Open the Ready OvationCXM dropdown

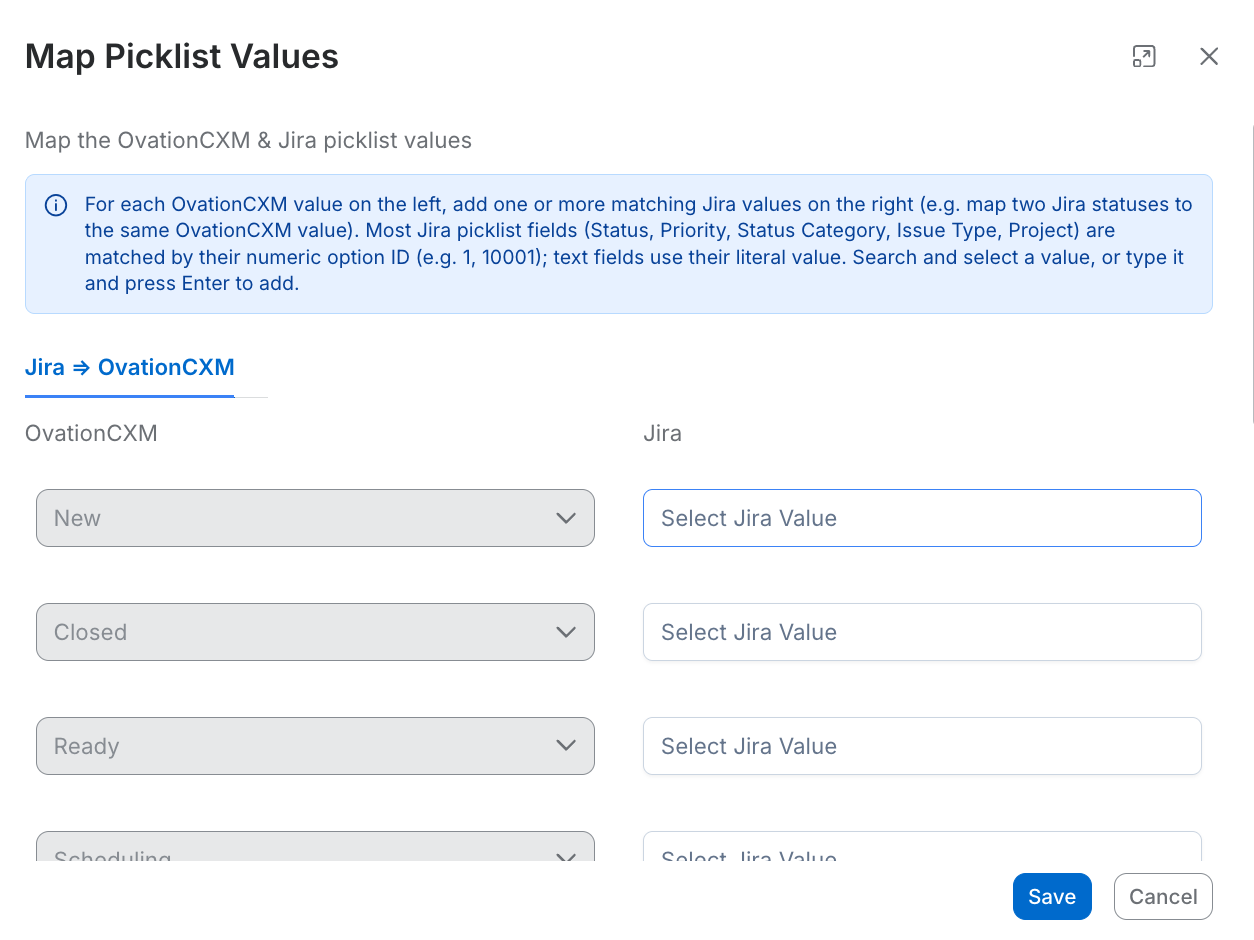click(315, 746)
